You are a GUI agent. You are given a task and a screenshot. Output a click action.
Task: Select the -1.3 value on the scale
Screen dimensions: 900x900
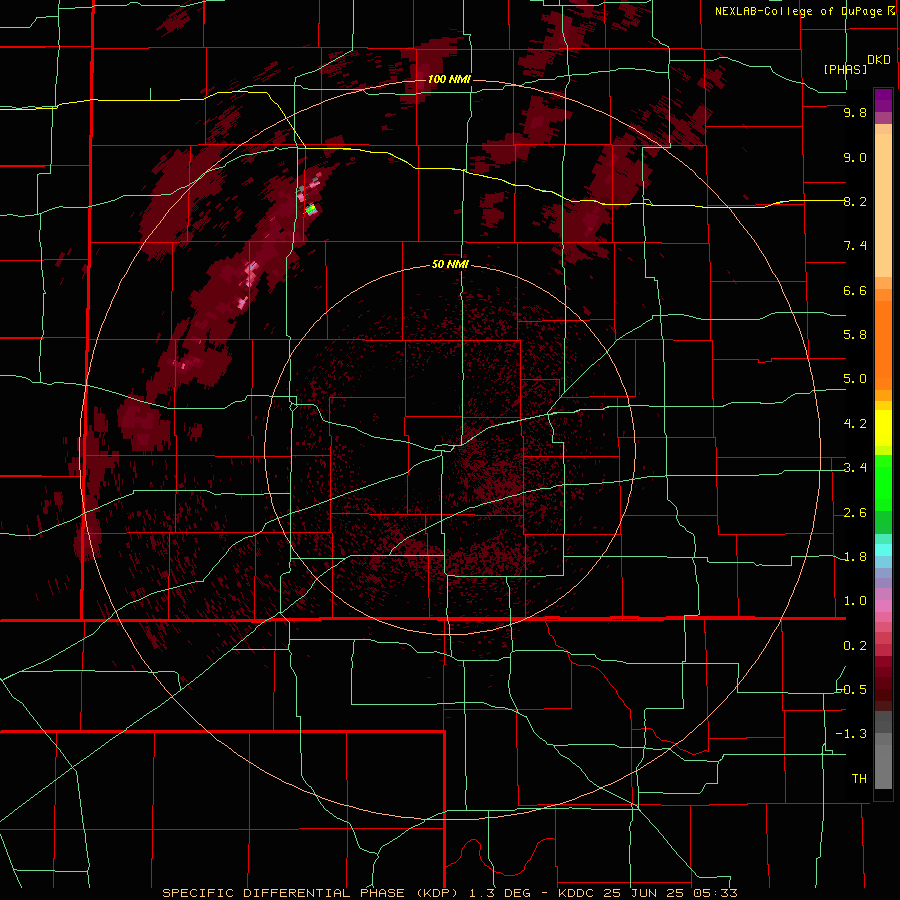(852, 734)
